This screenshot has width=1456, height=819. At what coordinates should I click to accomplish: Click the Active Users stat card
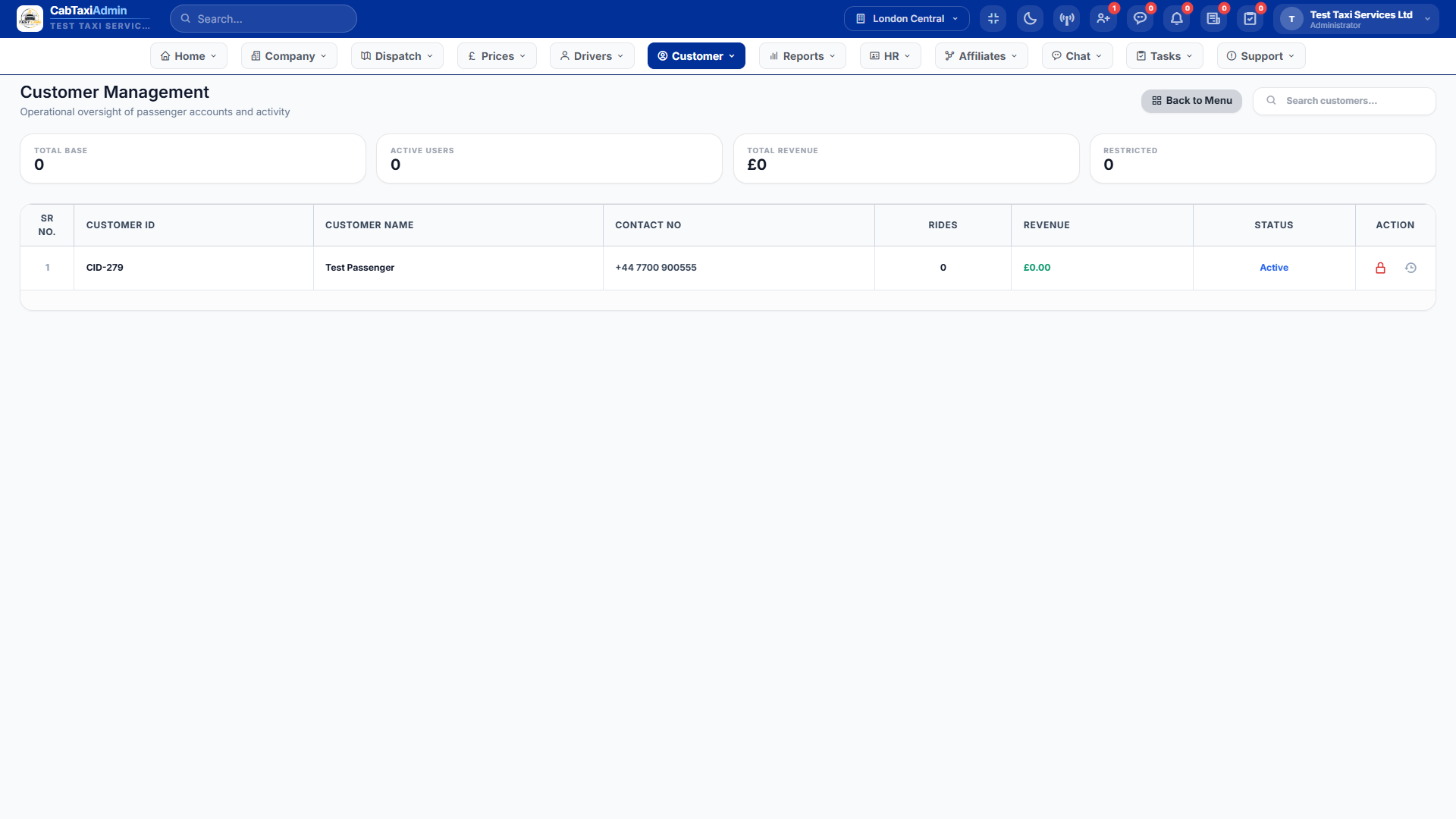pos(549,158)
